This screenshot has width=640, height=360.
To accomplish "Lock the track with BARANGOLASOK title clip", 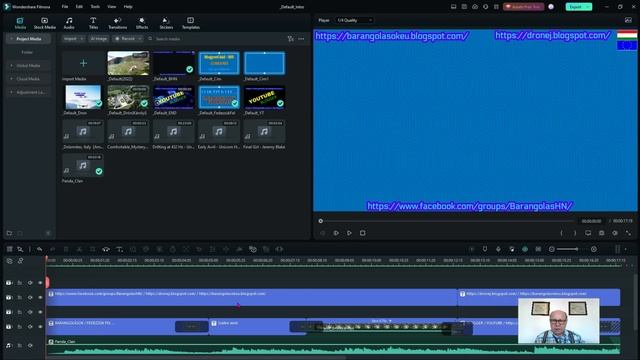I will [19, 327].
